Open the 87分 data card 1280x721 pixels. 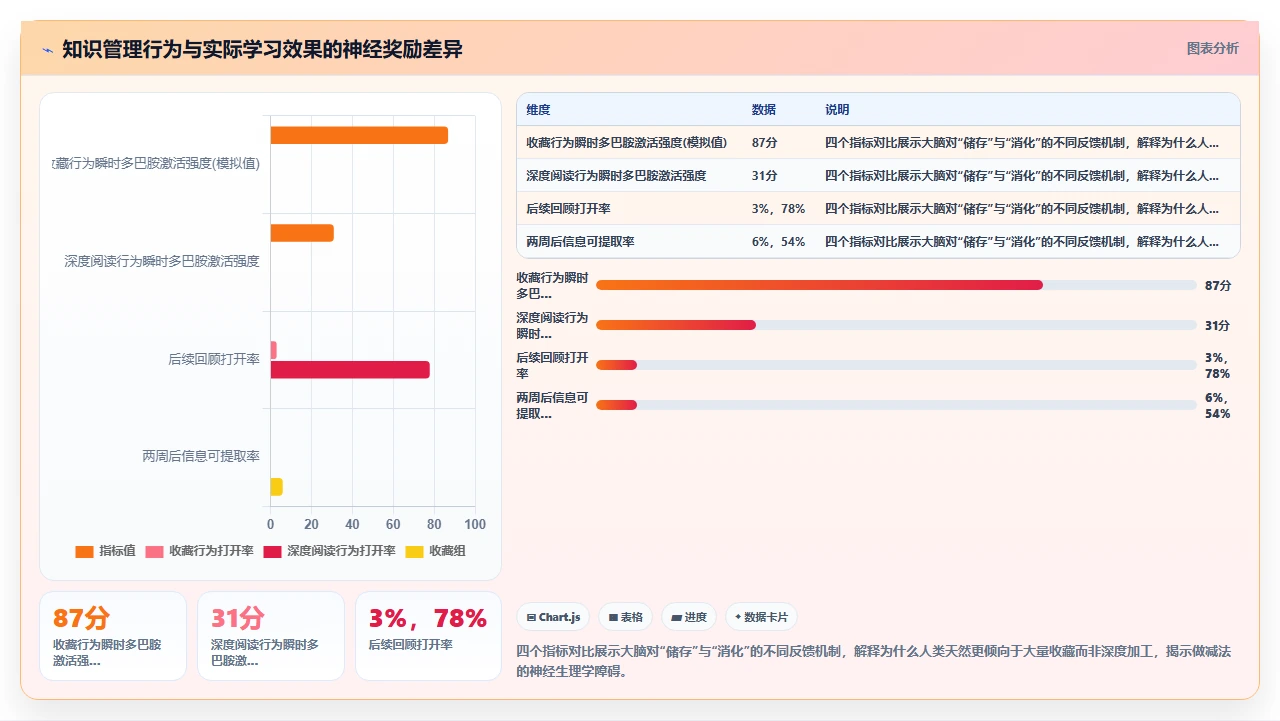pyautogui.click(x=113, y=636)
